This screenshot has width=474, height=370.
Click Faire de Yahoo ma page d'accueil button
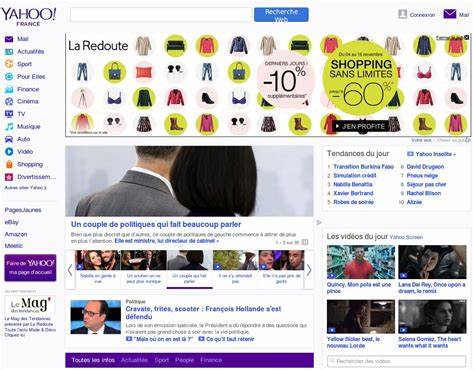30,268
